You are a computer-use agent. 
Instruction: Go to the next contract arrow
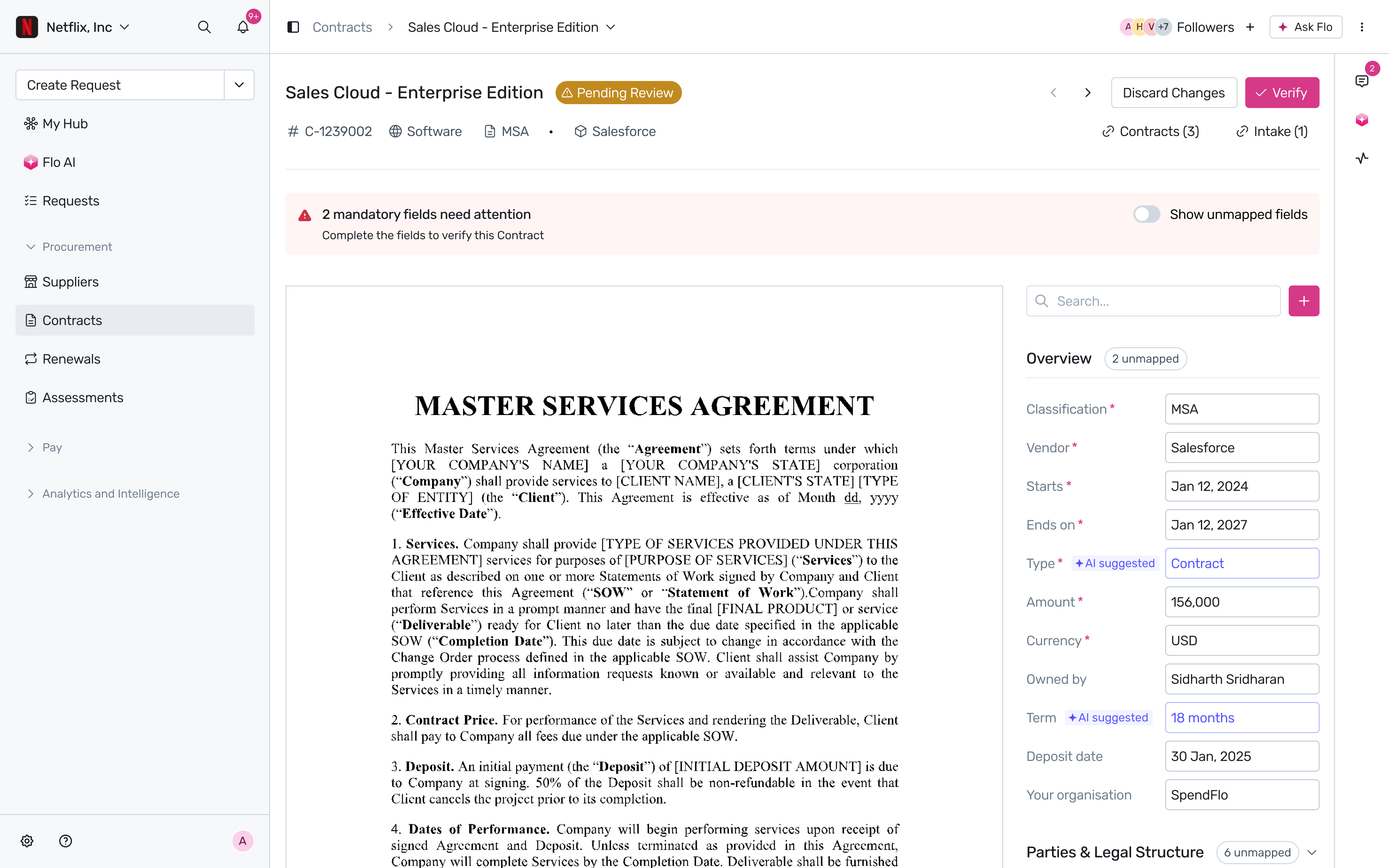click(x=1088, y=93)
